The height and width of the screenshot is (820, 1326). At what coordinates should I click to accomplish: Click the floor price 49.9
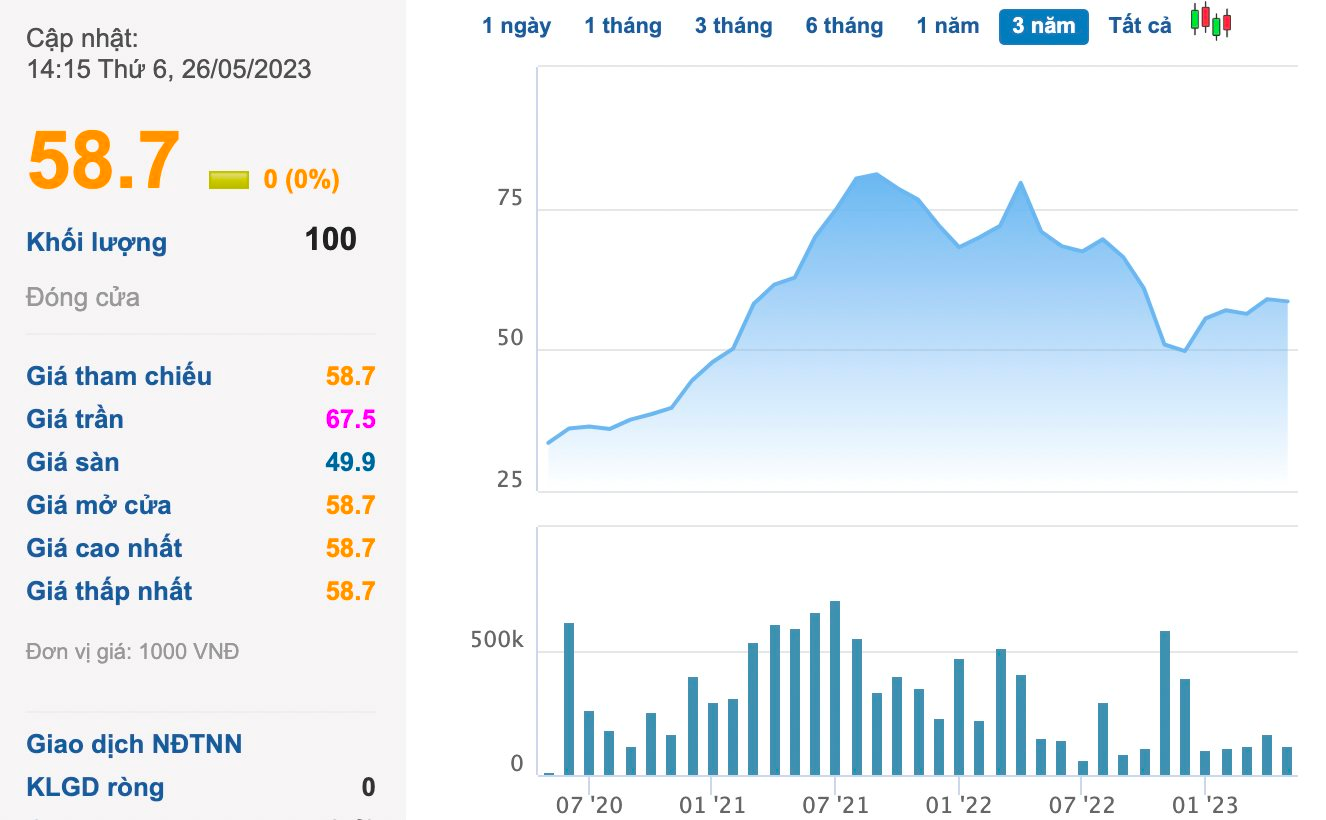(350, 462)
